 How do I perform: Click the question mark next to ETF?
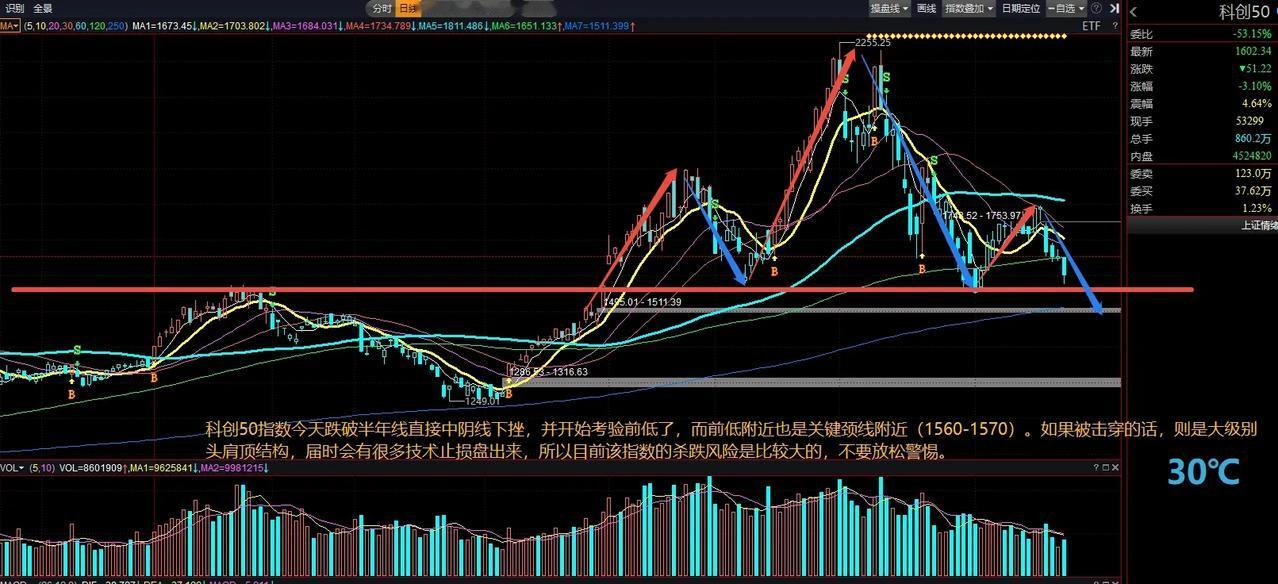click(1114, 26)
